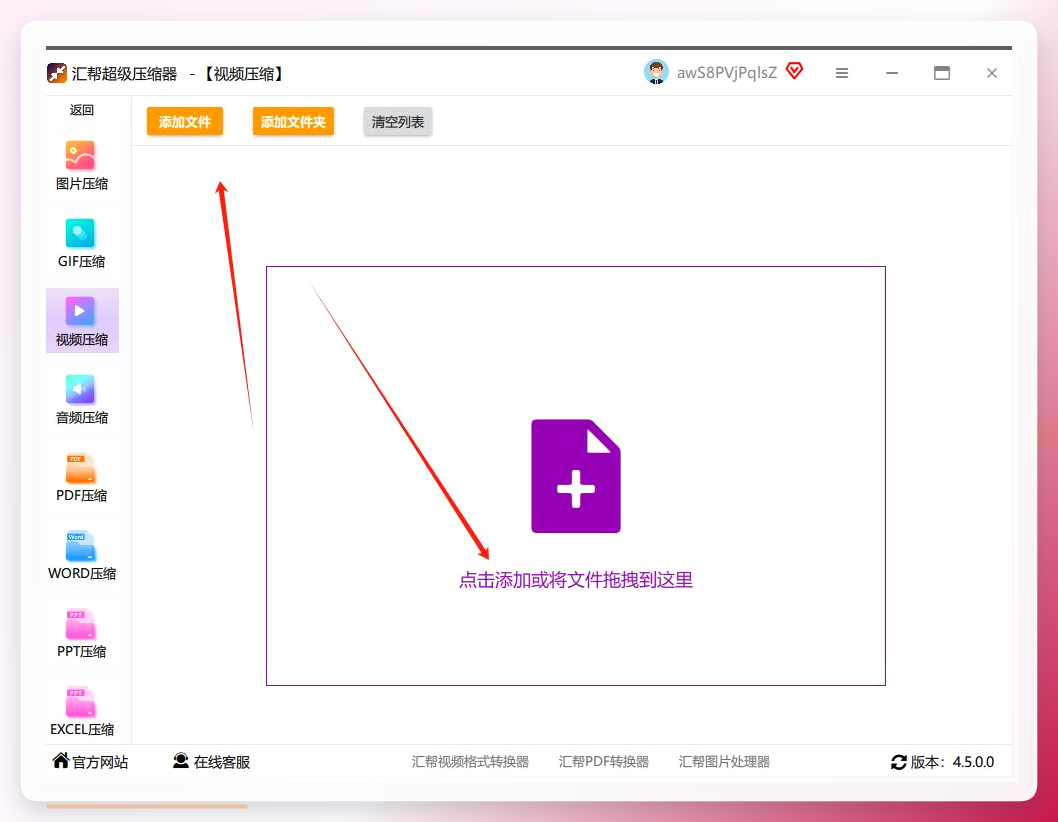Click the app logo in title bar
Image resolution: width=1058 pixels, height=822 pixels.
[x=57, y=73]
